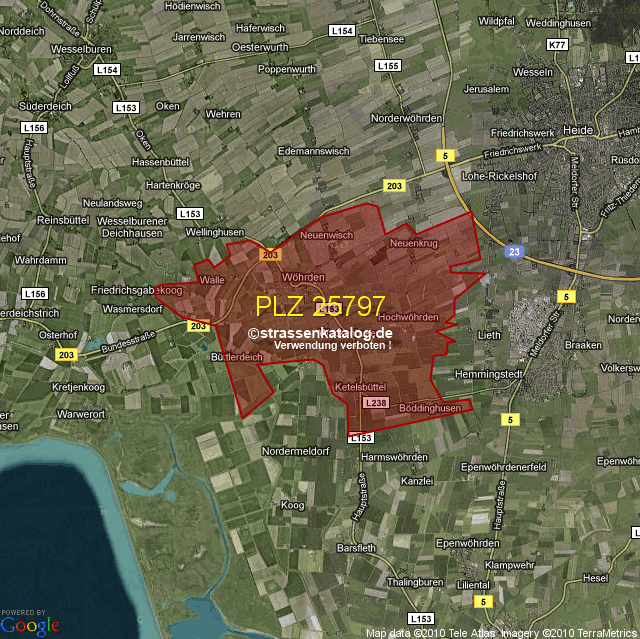640x639 pixels.
Task: Click the Google logo
Action: pos(30,625)
